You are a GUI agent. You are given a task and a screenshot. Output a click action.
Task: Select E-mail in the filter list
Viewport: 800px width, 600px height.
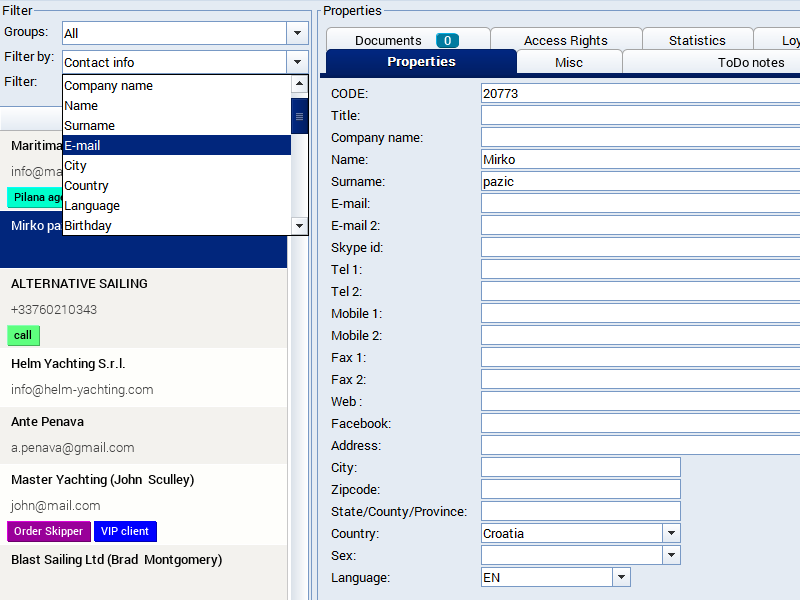[176, 145]
